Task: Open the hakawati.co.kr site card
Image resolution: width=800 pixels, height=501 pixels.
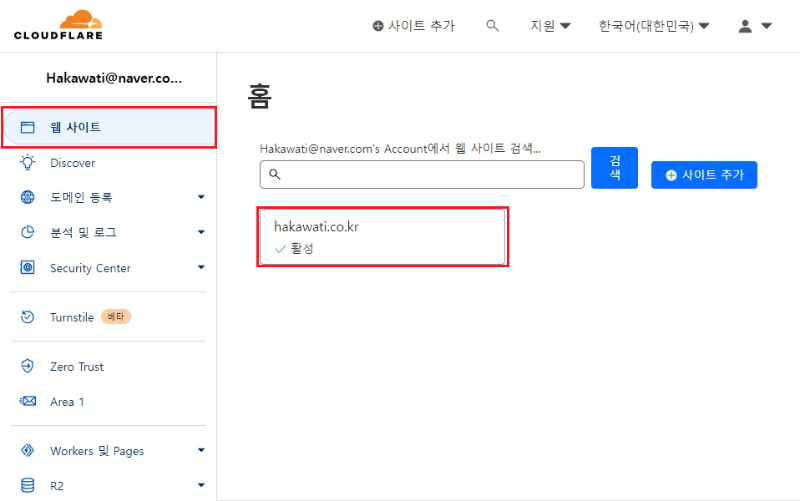Action: tap(383, 237)
